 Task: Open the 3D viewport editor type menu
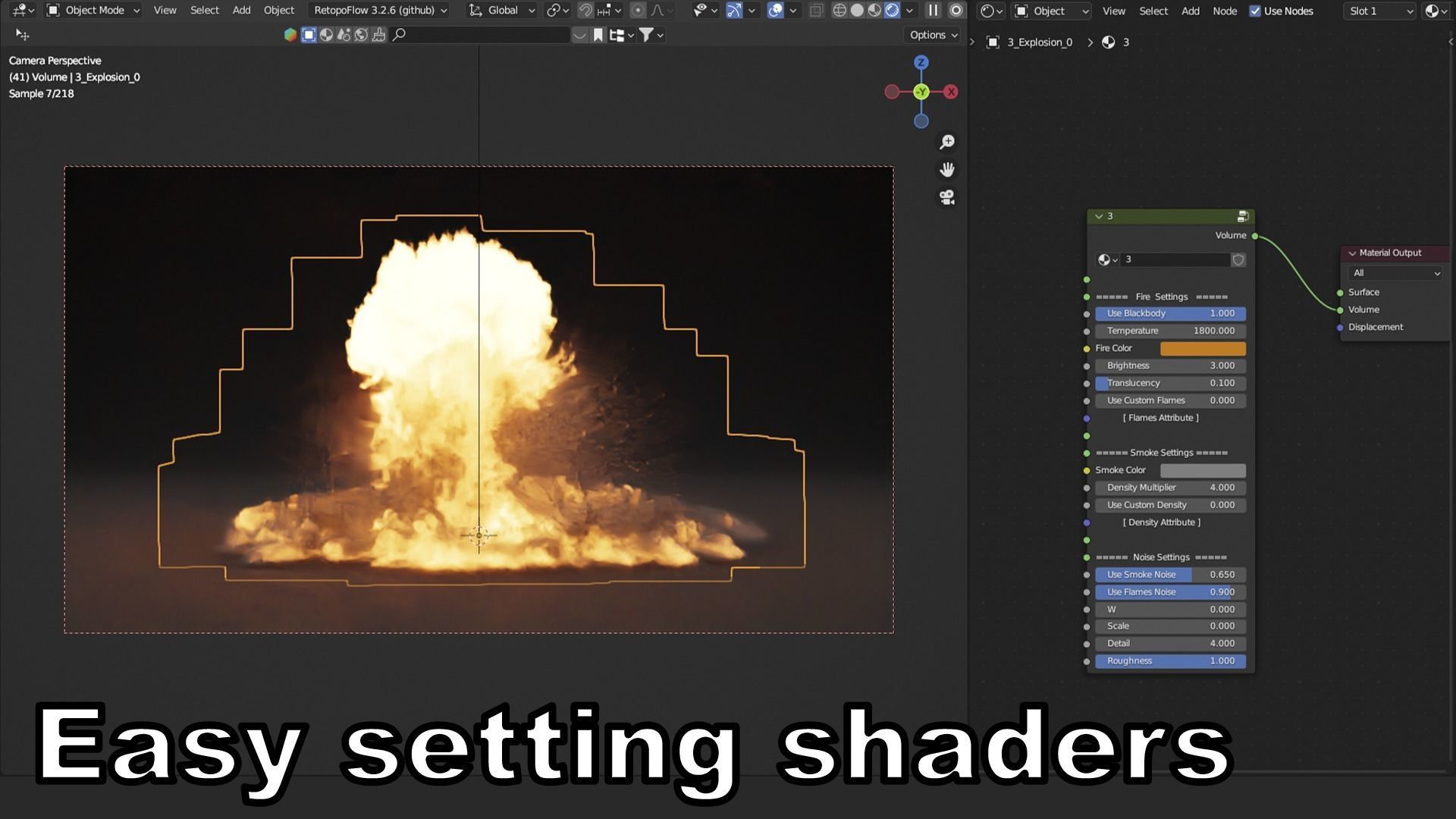(23, 11)
